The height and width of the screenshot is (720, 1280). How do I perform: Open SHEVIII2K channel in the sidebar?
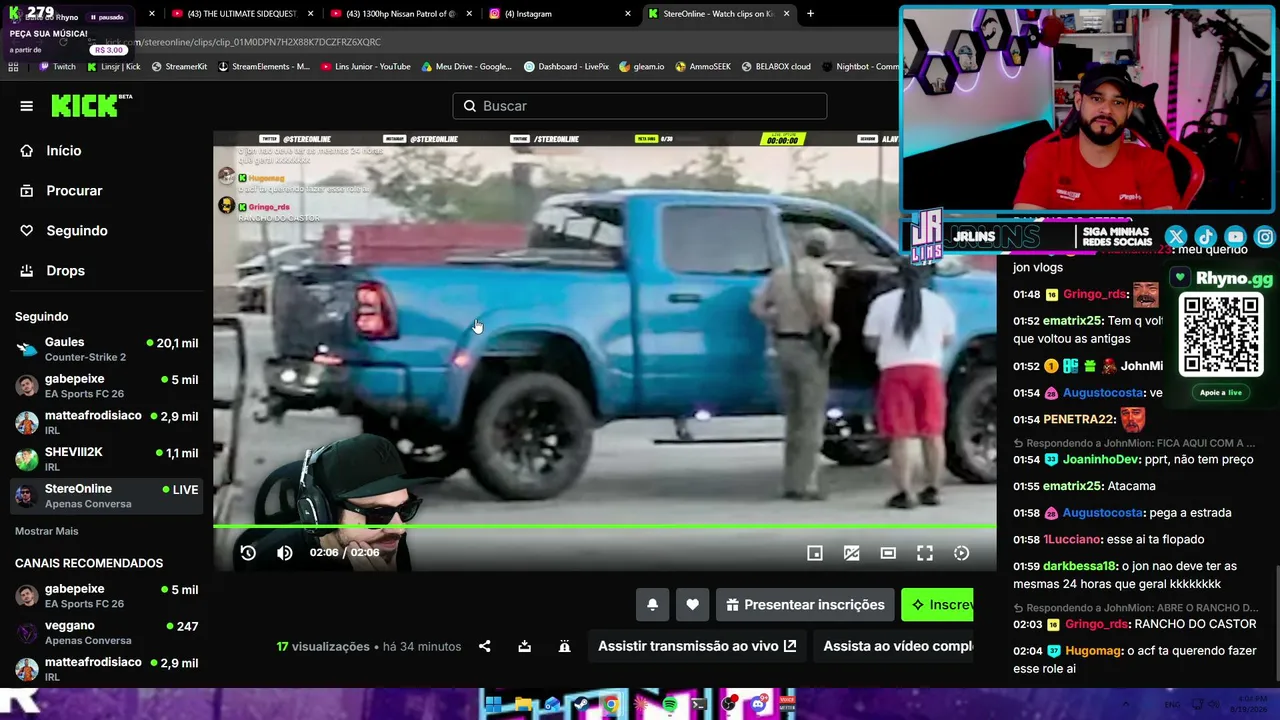click(x=106, y=459)
